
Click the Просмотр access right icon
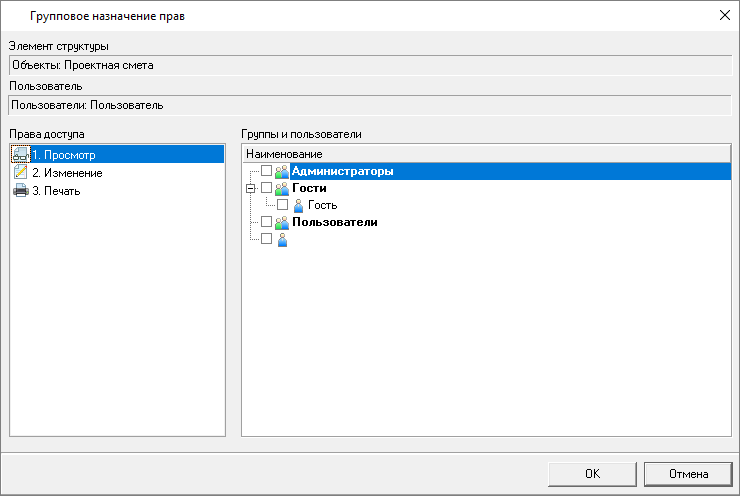click(20, 154)
